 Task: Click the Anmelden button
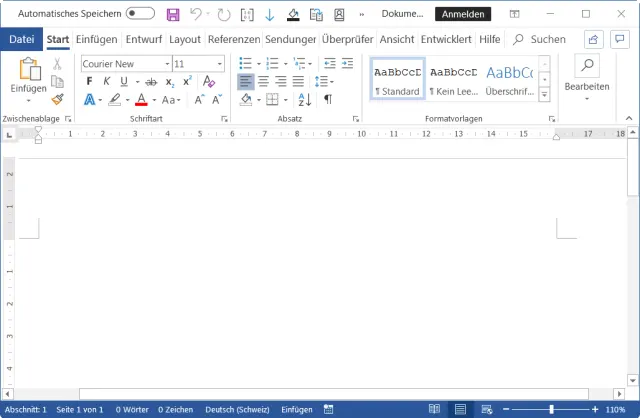click(463, 15)
